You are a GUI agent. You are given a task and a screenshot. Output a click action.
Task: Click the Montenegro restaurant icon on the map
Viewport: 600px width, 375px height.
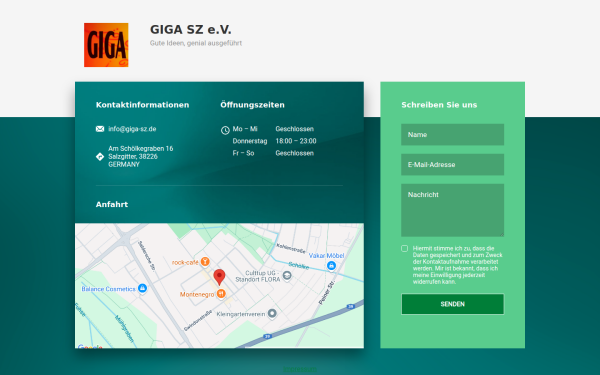[x=221, y=294]
